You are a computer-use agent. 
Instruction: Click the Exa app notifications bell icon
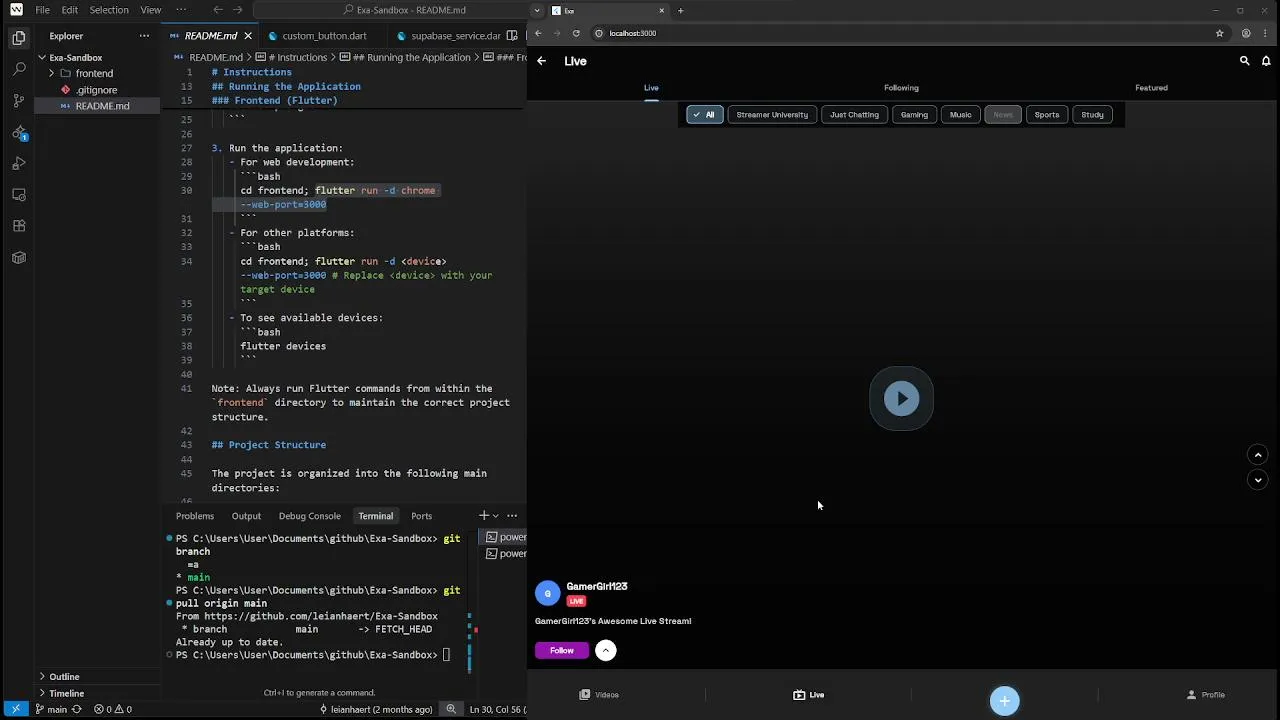(1266, 61)
